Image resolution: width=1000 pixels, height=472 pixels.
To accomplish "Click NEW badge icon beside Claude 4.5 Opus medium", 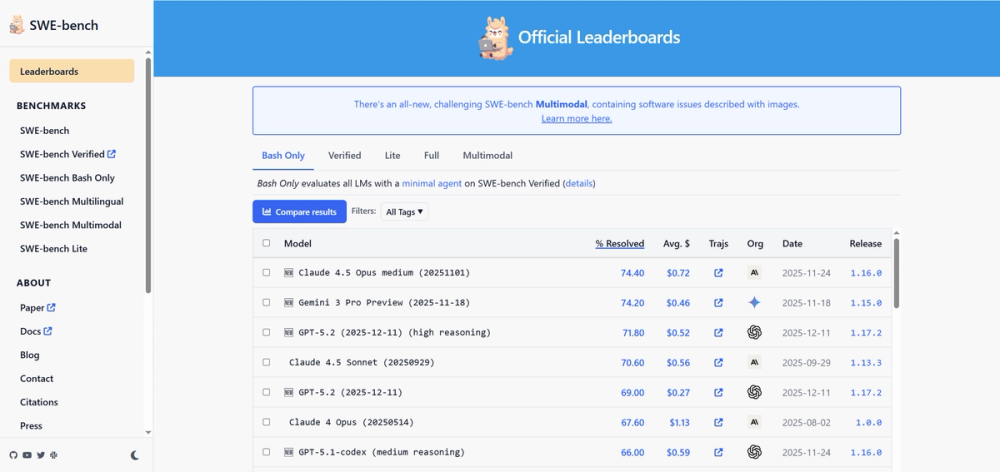I will (289, 273).
